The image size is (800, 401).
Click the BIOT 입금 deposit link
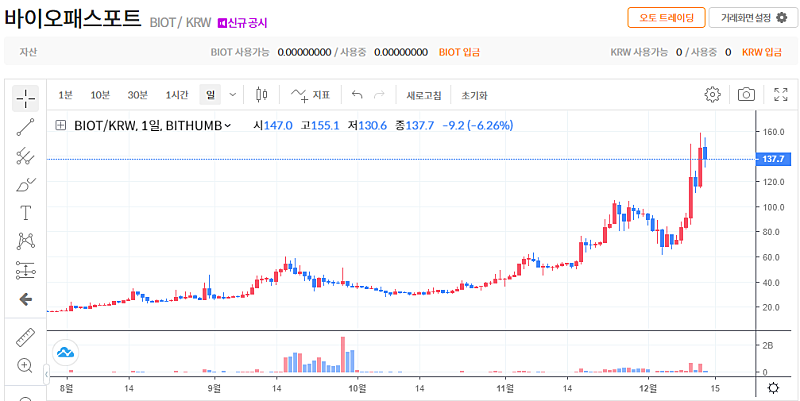pyautogui.click(x=459, y=52)
